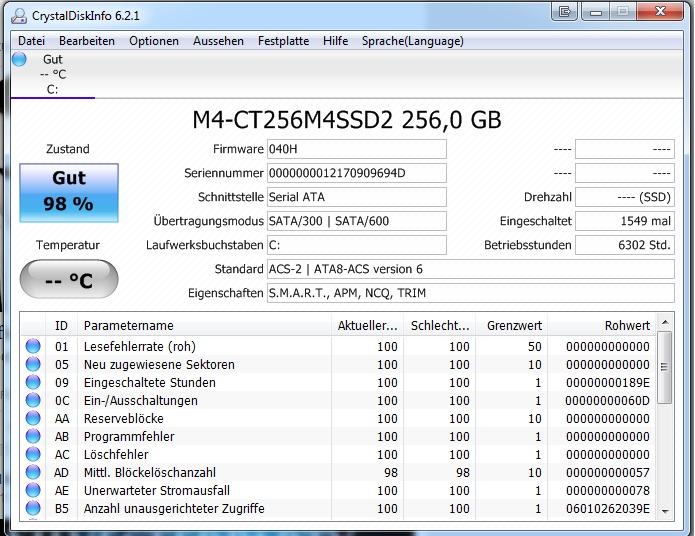Open the Festplatte menu
Viewport: 695px width, 536px height.
click(283, 41)
